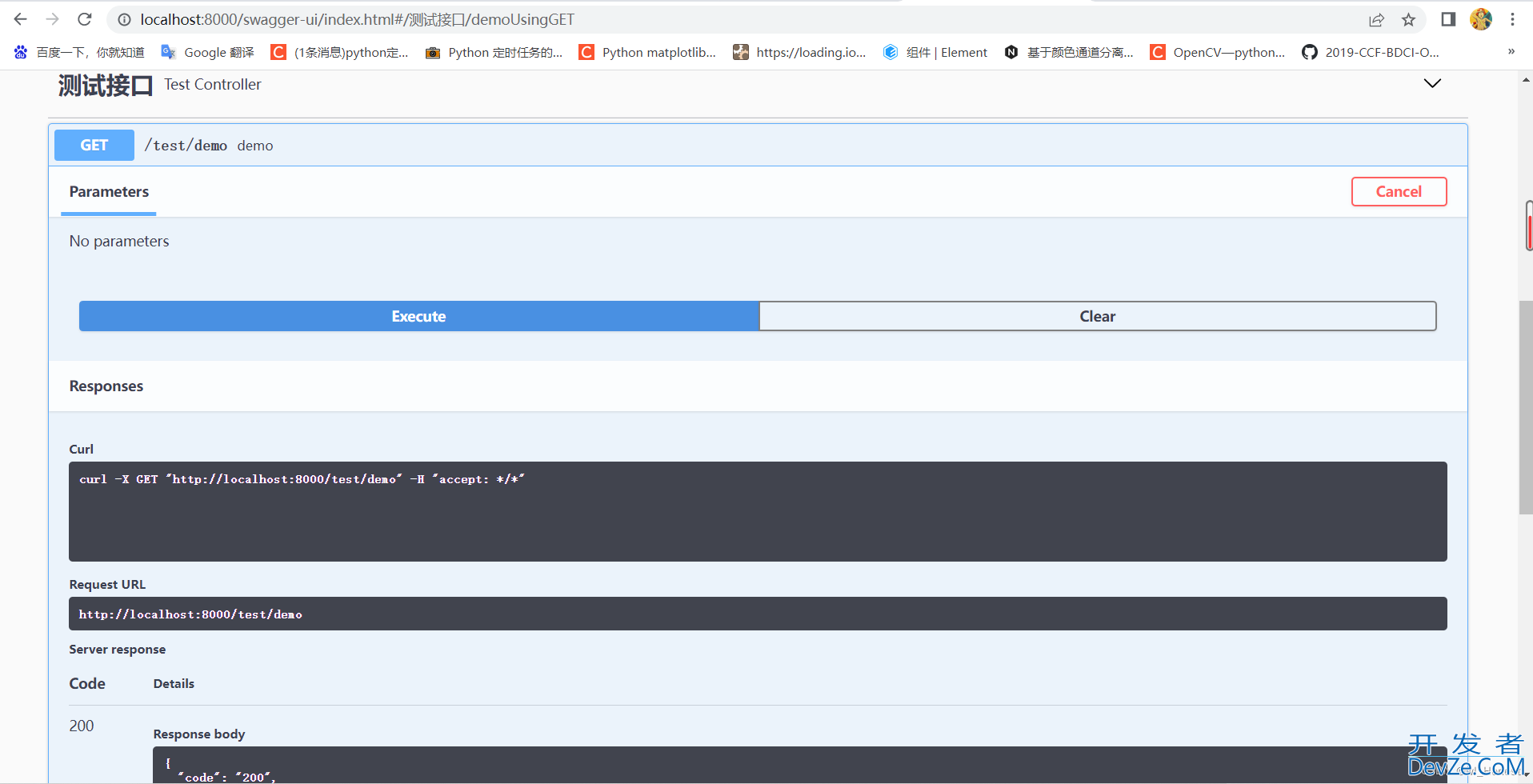Screen dimensions: 1533x784
Task: Bookmark this page with the star icon
Action: point(1409,19)
